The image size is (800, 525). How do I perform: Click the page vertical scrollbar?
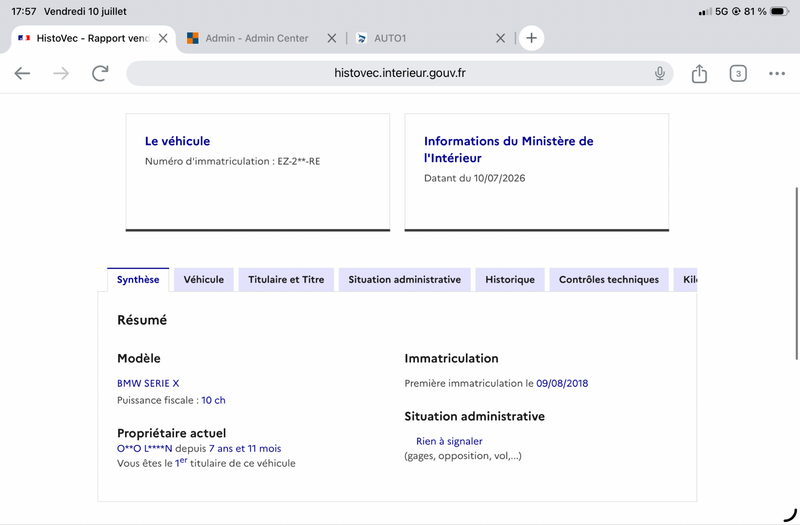(x=796, y=273)
